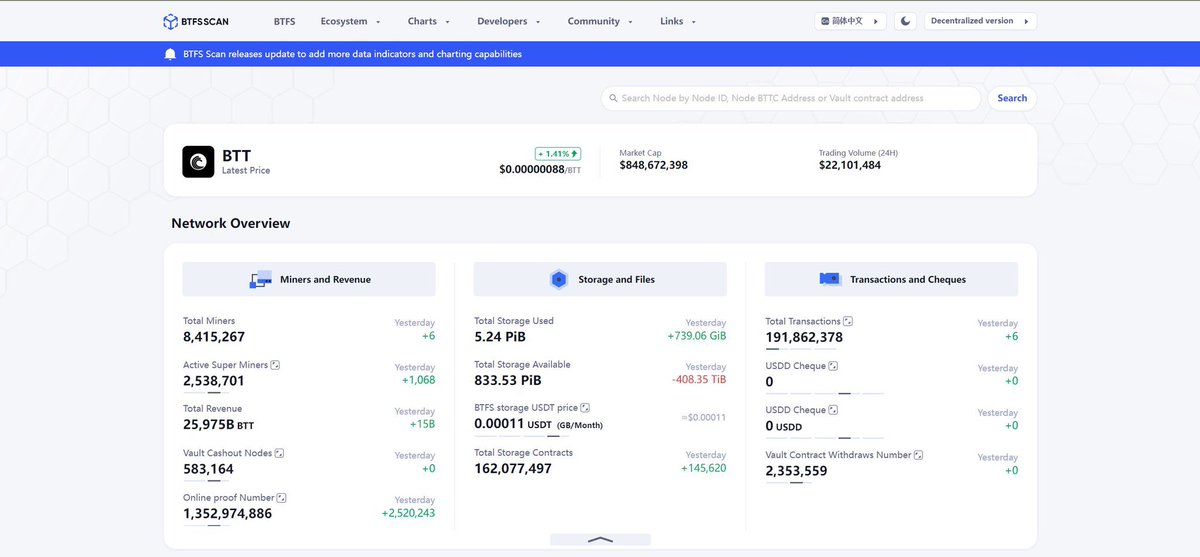Click the Miners and Revenue header icon
The height and width of the screenshot is (557, 1200).
coord(261,280)
